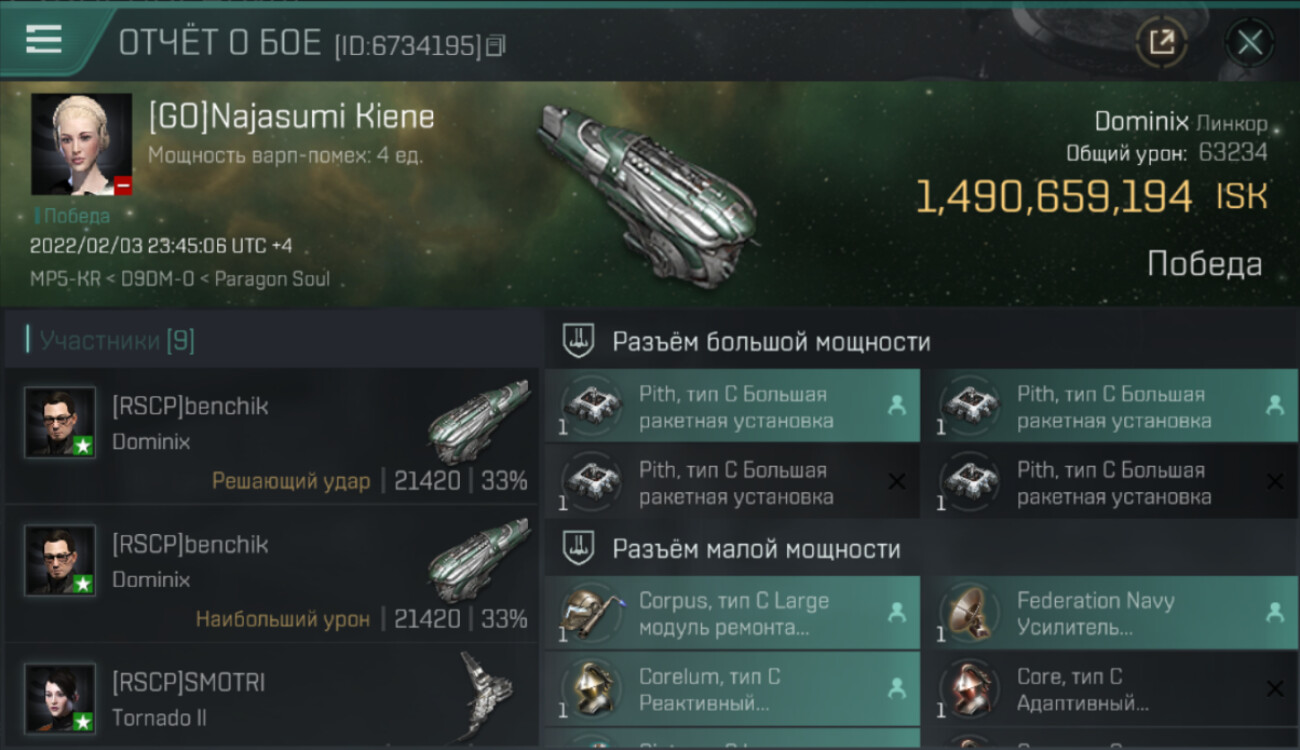
Task: Select the SMOTRI participant portrait
Action: (60, 698)
